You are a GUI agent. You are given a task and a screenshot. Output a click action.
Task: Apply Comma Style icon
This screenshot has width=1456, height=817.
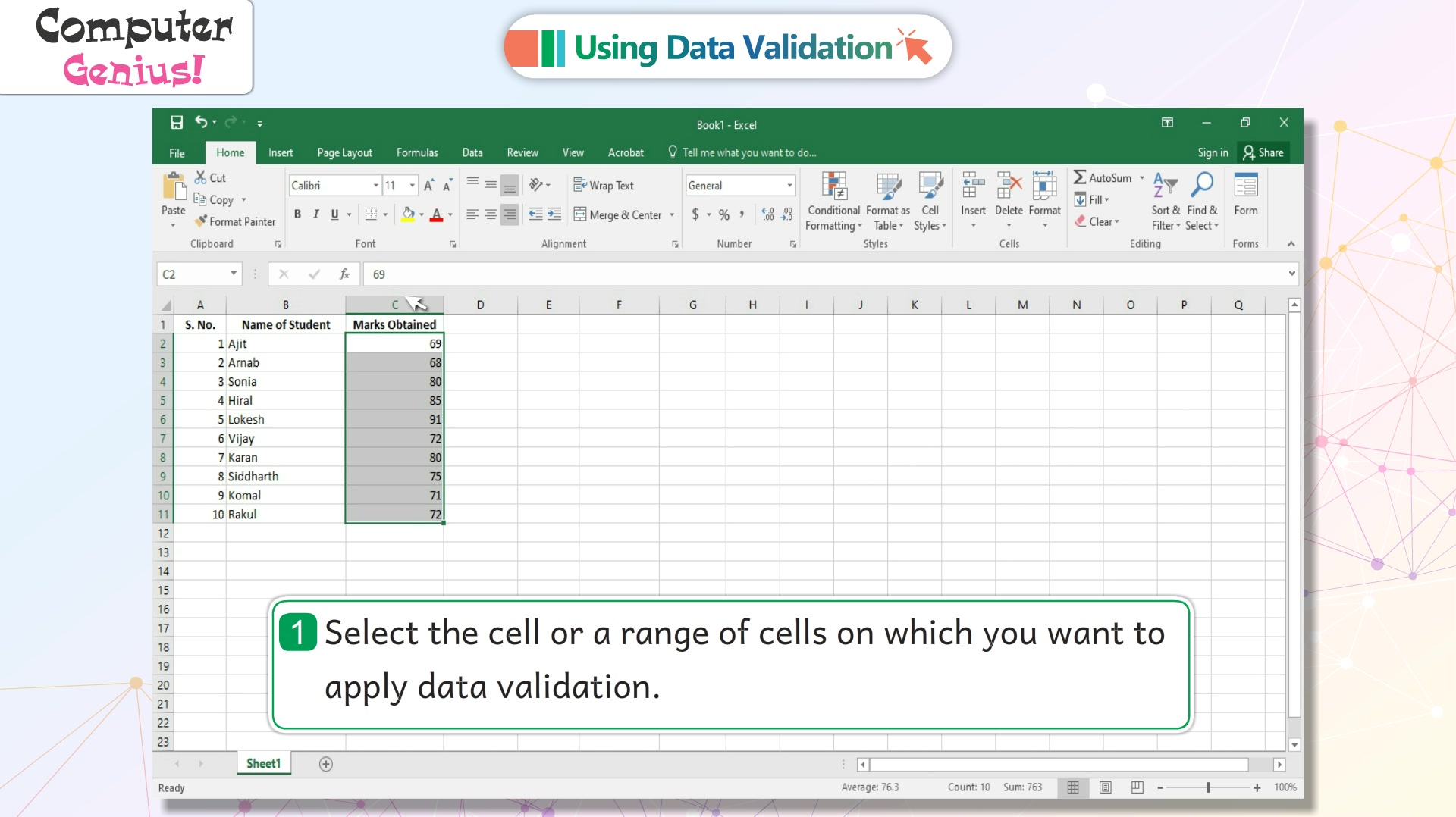(x=742, y=214)
